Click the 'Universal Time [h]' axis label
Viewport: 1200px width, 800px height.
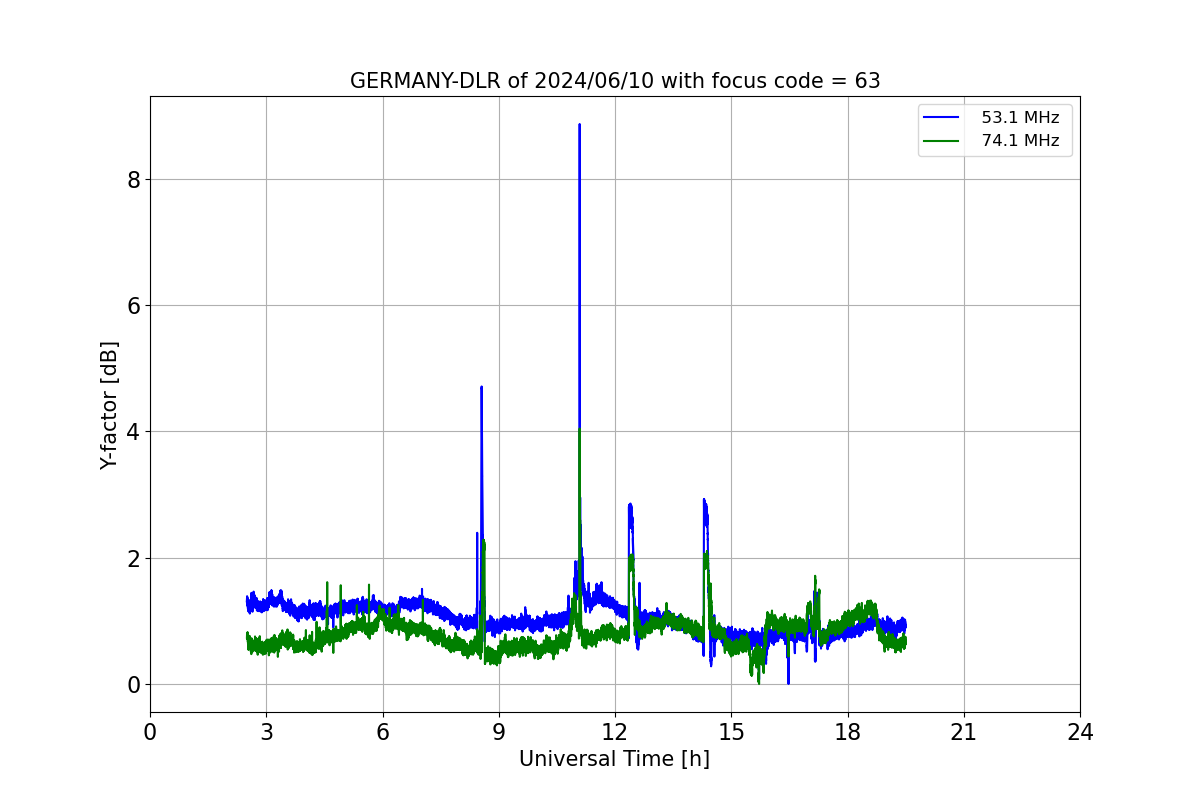pyautogui.click(x=614, y=759)
